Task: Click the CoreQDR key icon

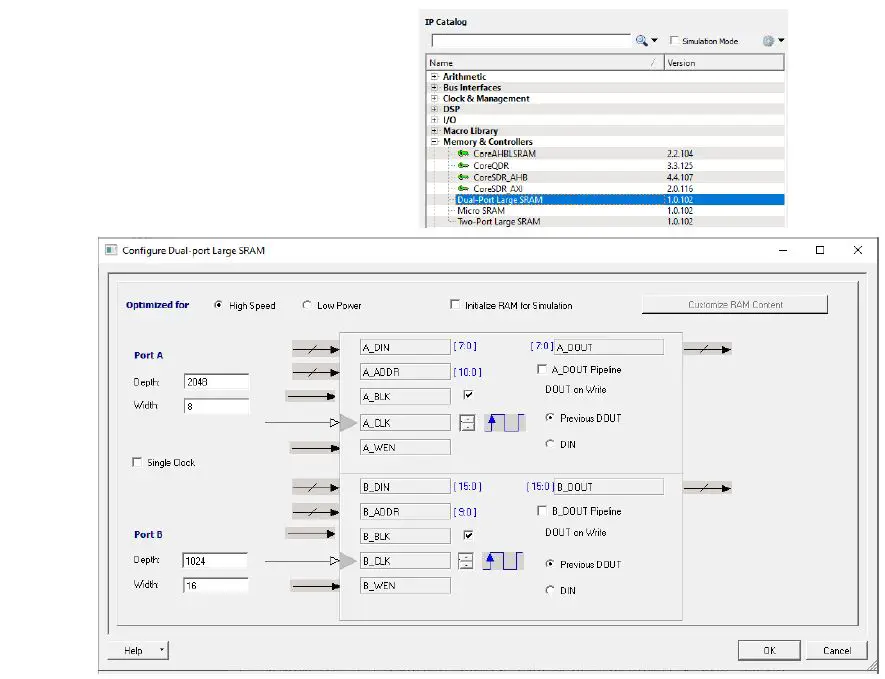Action: tap(463, 164)
